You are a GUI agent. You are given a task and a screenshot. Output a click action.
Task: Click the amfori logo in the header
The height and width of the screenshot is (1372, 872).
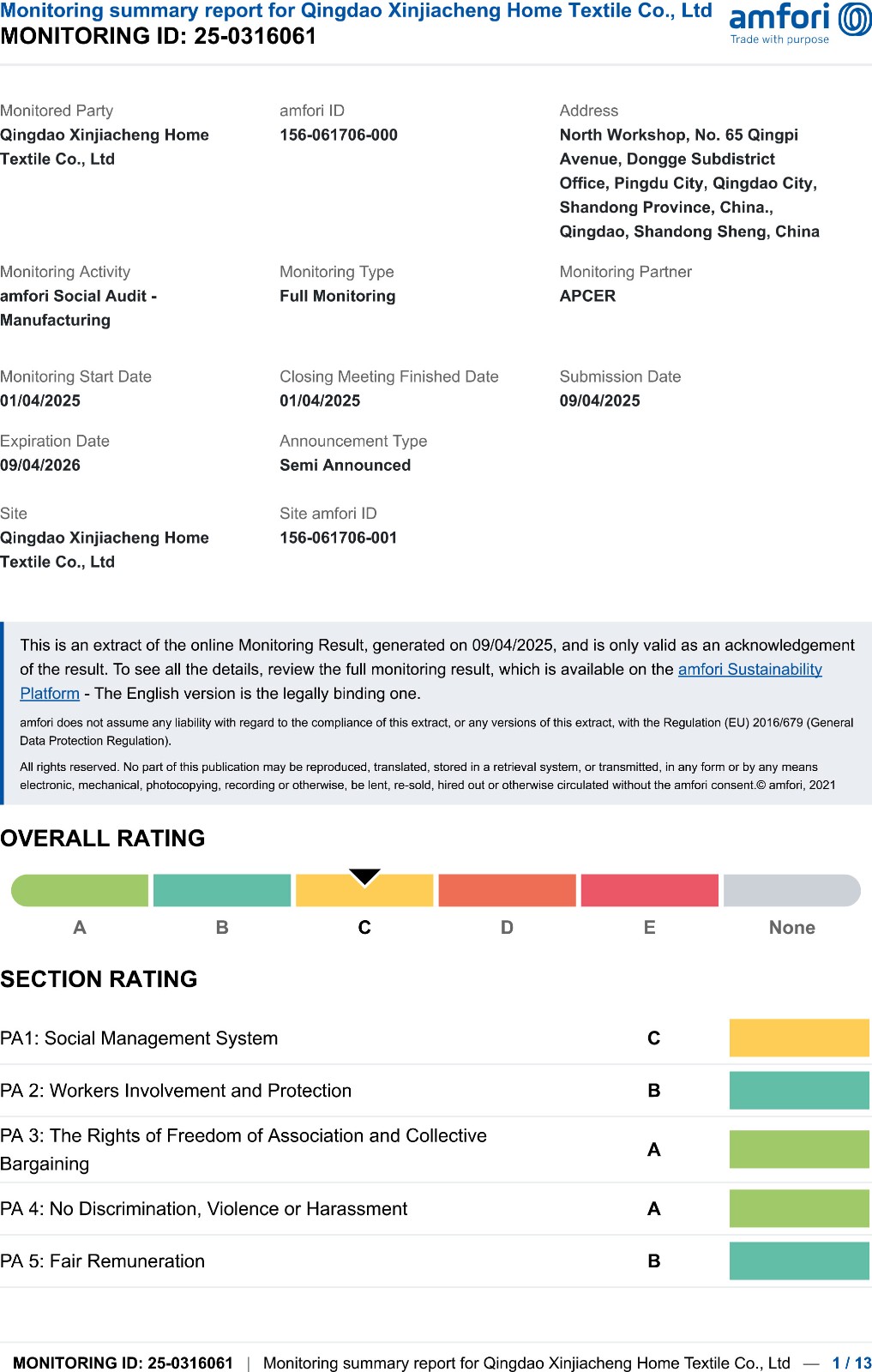coord(799,23)
